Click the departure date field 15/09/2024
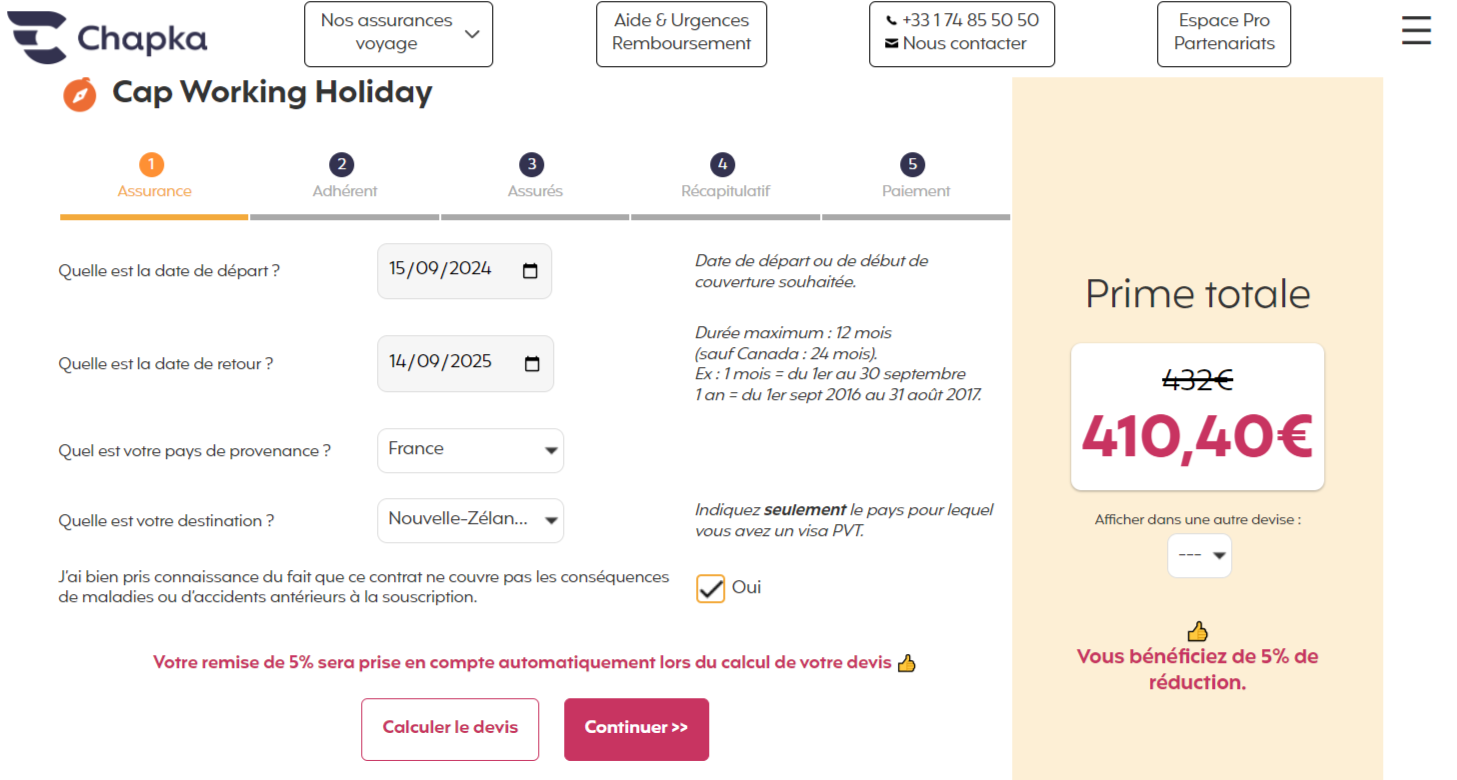The width and height of the screenshot is (1457, 780). 464,270
